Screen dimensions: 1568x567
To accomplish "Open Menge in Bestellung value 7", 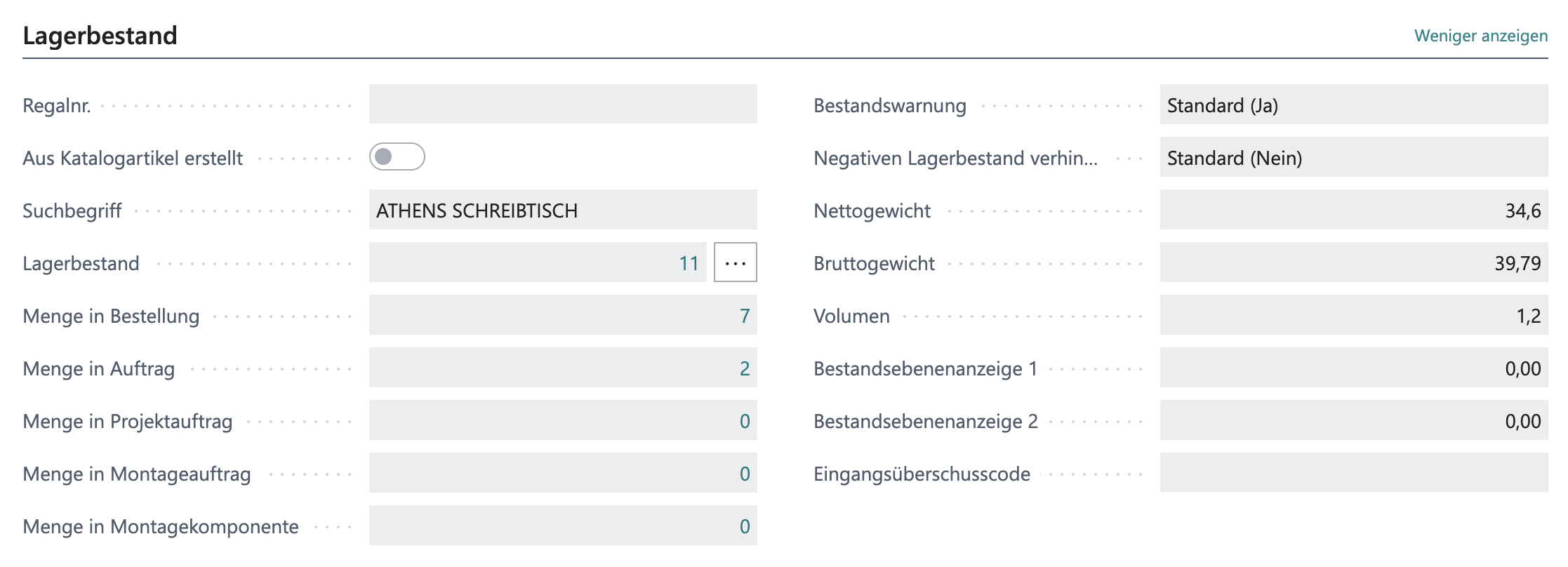I will (745, 316).
